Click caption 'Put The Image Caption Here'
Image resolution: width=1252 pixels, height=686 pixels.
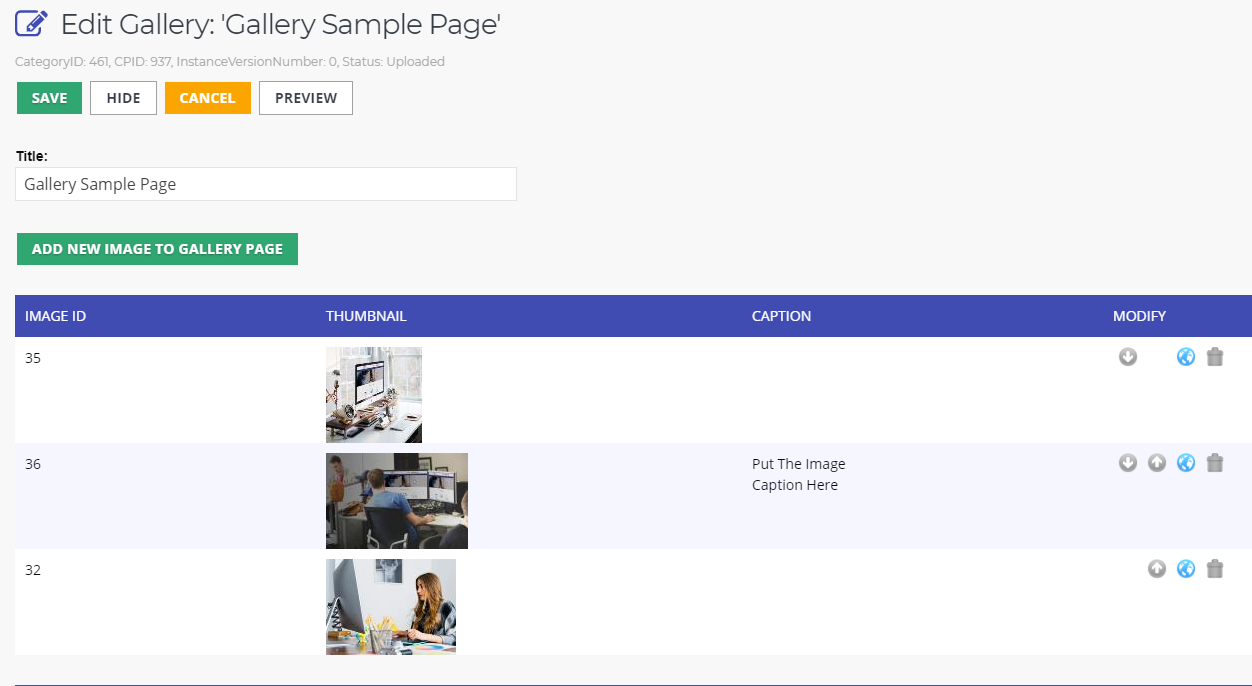click(799, 474)
